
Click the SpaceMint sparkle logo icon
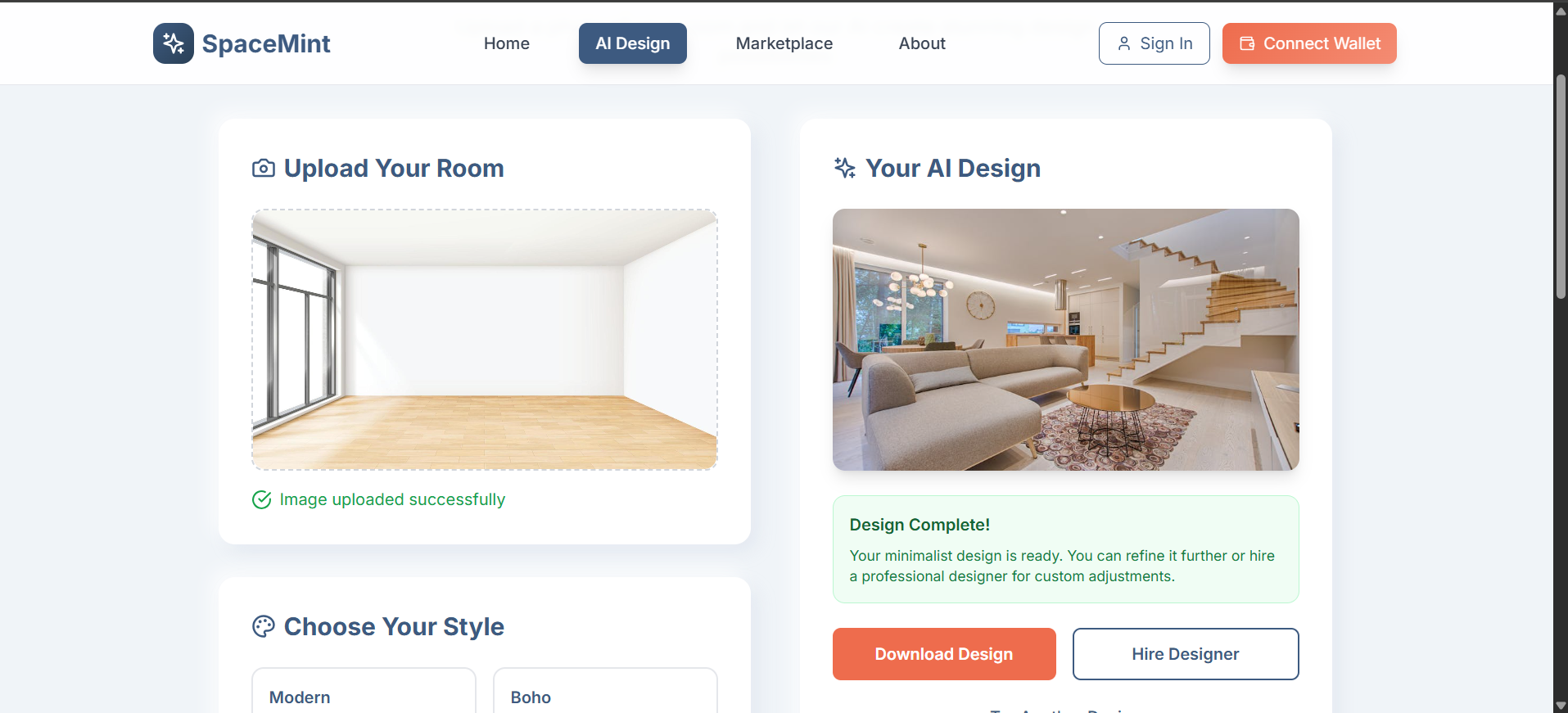tap(173, 43)
